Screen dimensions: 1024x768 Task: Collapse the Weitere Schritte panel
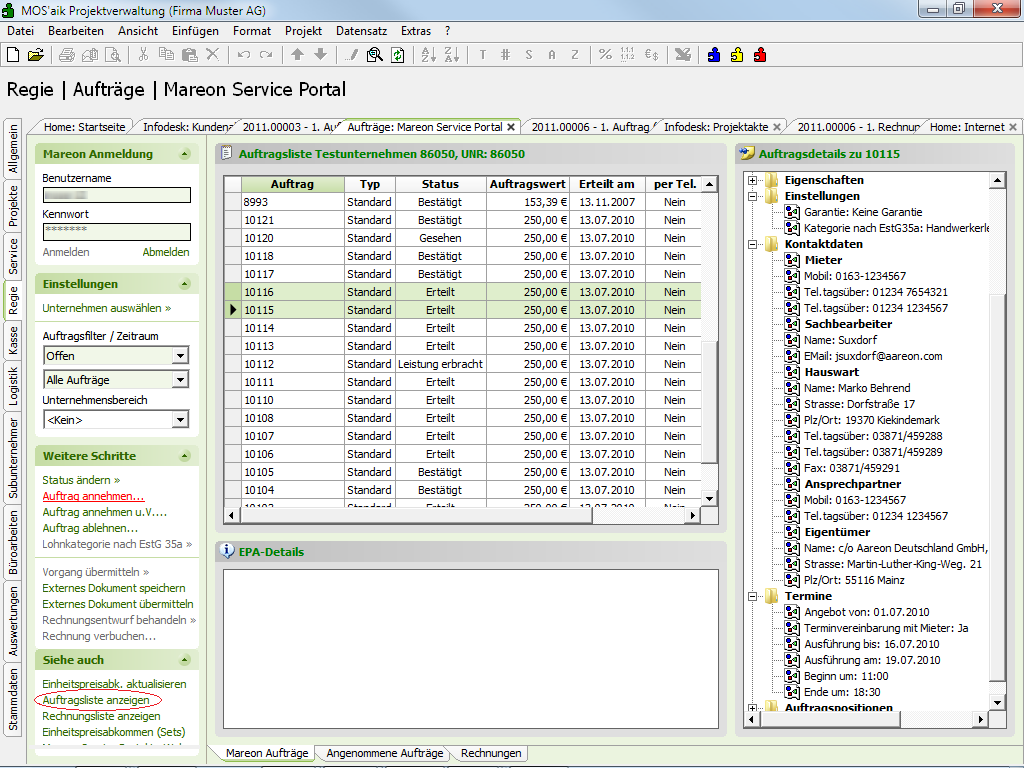[x=185, y=456]
